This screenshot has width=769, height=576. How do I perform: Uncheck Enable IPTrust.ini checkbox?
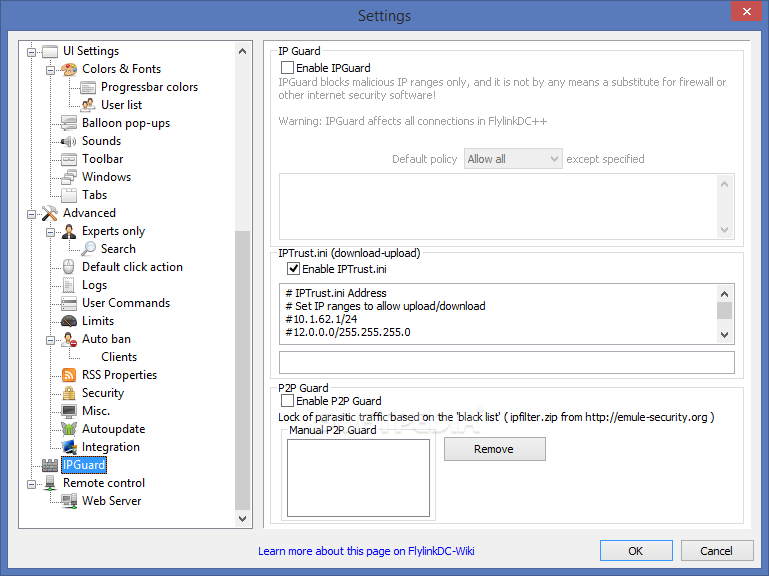293,269
